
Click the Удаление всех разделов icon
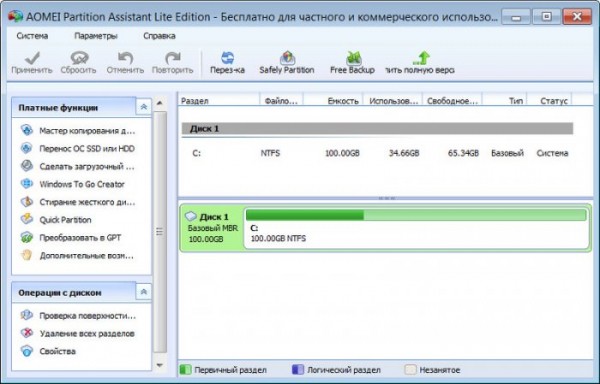point(26,333)
